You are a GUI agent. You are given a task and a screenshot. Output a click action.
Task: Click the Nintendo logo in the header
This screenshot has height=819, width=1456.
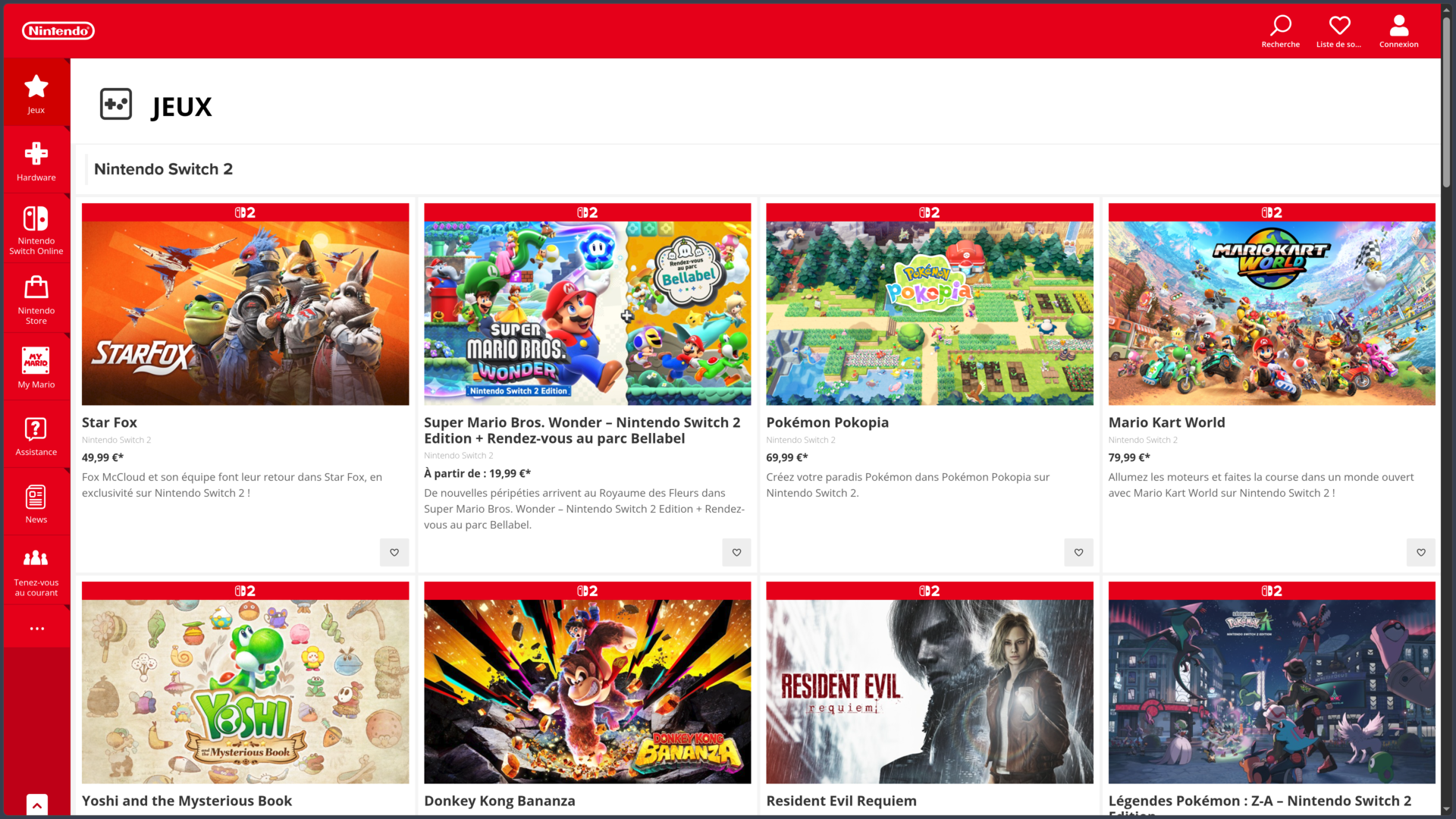tap(58, 31)
